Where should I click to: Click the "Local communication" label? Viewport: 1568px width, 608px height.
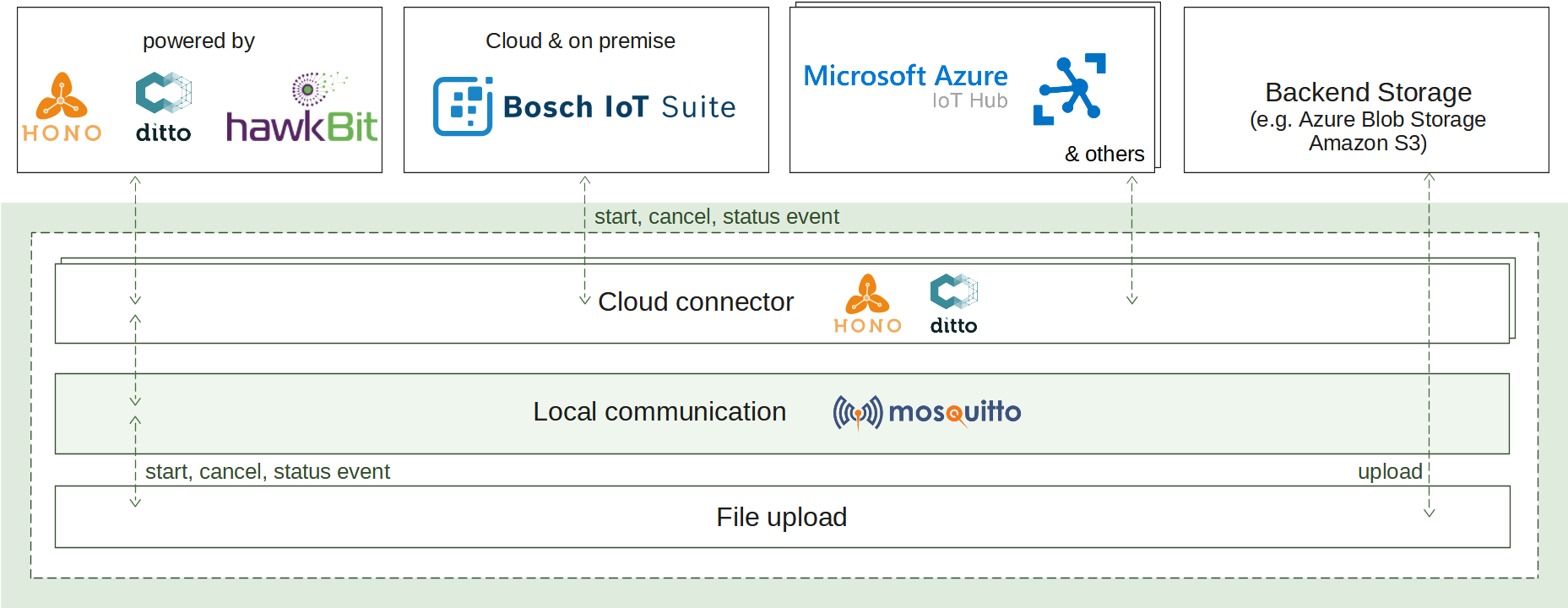click(659, 411)
